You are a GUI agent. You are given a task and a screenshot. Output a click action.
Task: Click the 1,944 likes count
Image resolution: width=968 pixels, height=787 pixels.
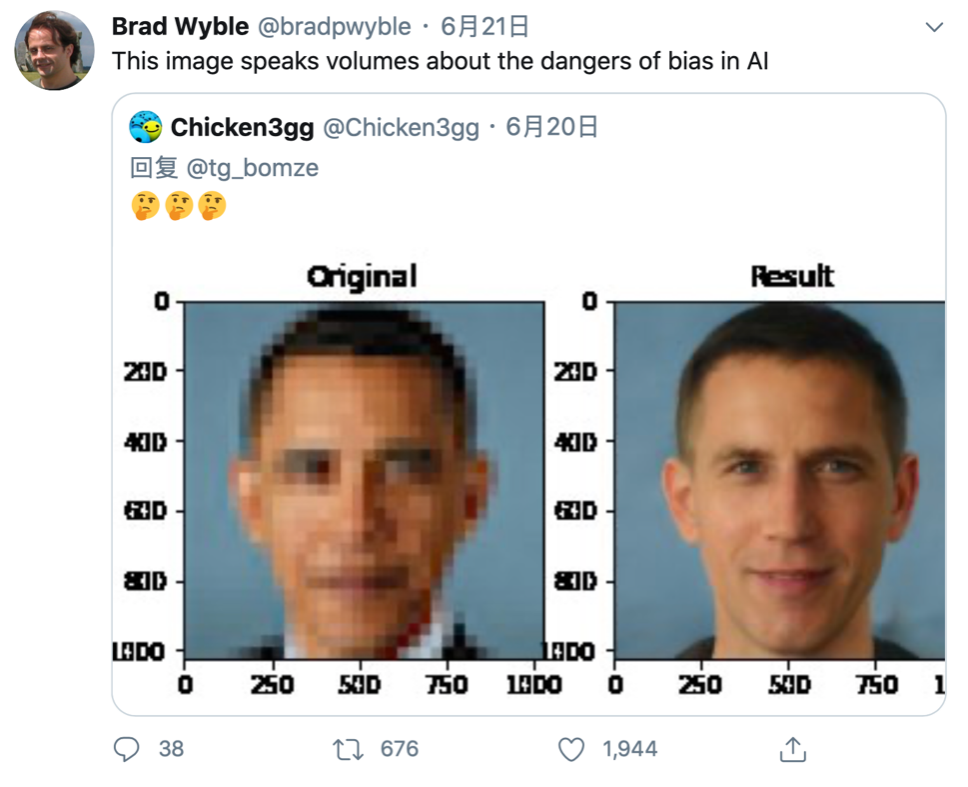coord(630,749)
